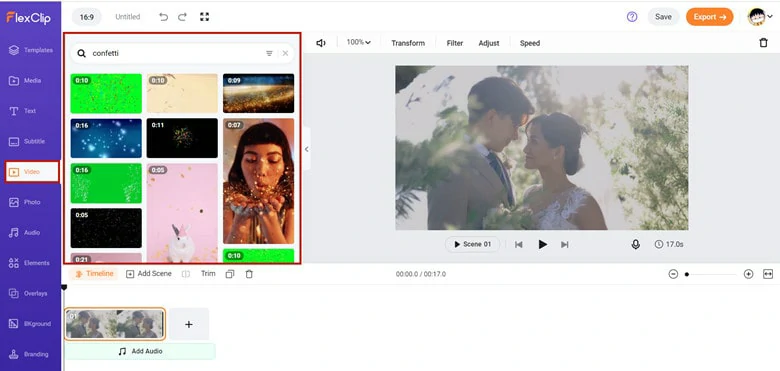This screenshot has height=371, width=780.
Task: Select the 0:05 black particles clip
Action: (106, 228)
